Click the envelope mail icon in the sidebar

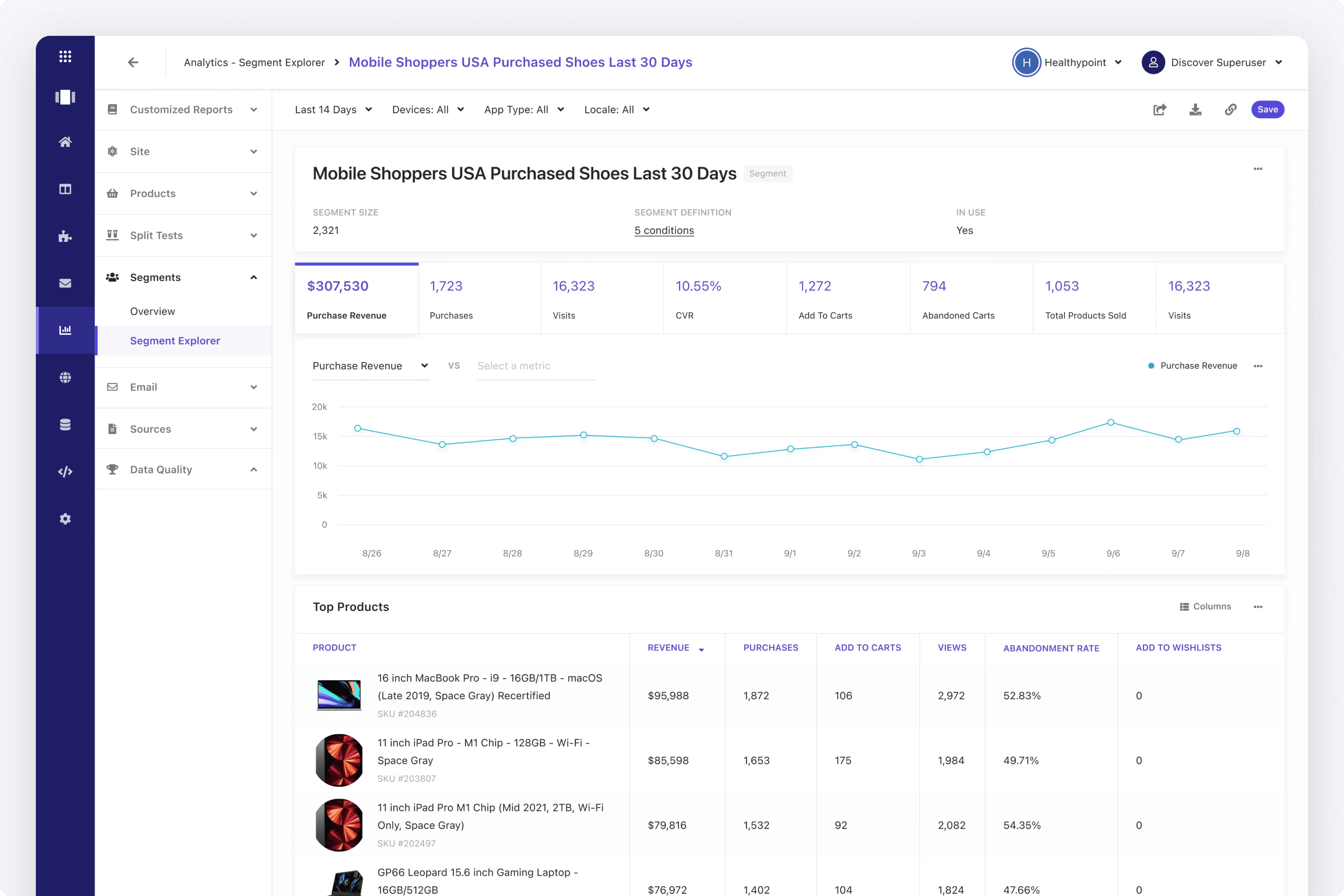tap(65, 284)
